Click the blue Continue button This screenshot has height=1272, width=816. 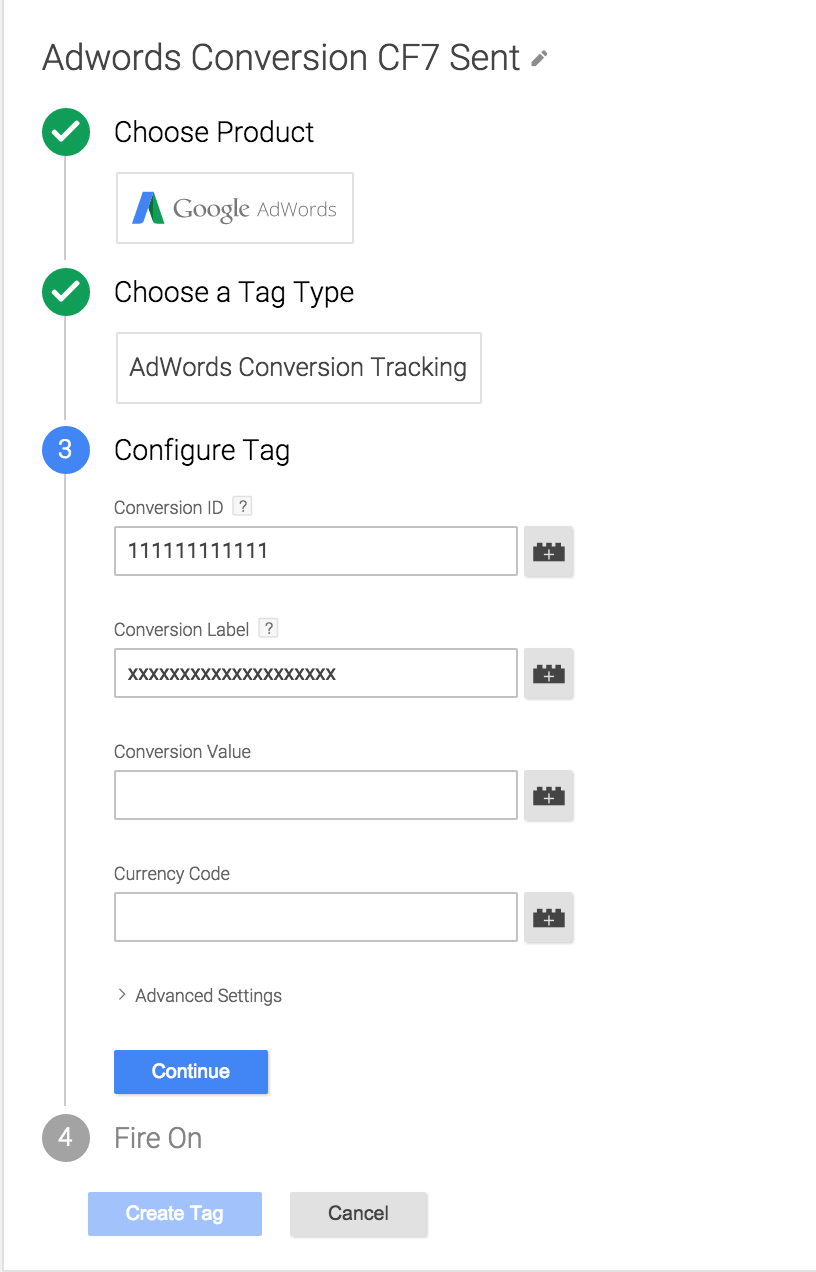click(191, 1071)
